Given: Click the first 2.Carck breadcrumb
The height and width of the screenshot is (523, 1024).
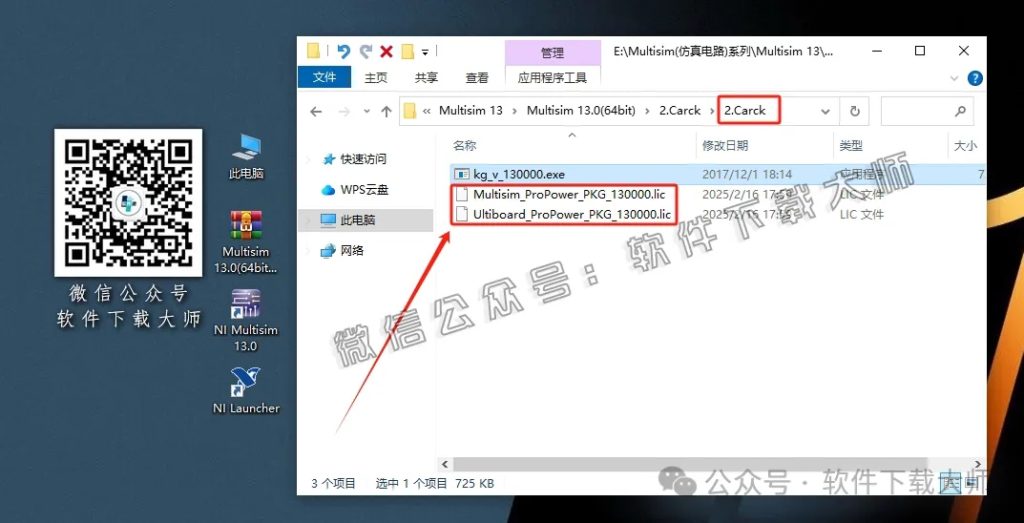Looking at the screenshot, I should [x=680, y=110].
